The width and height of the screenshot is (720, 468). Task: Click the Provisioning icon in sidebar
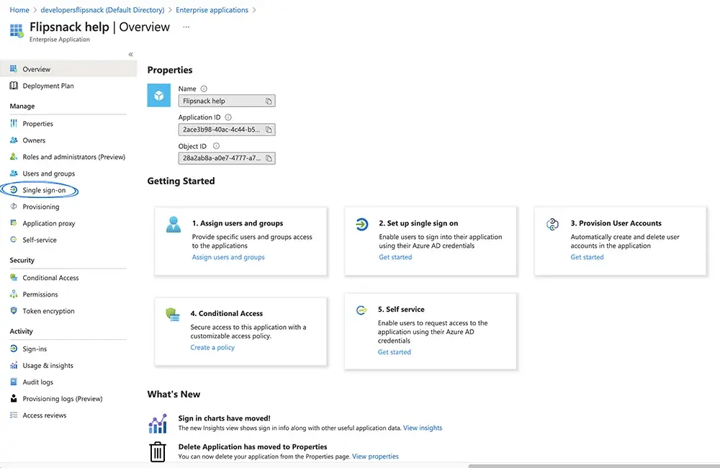(x=14, y=206)
